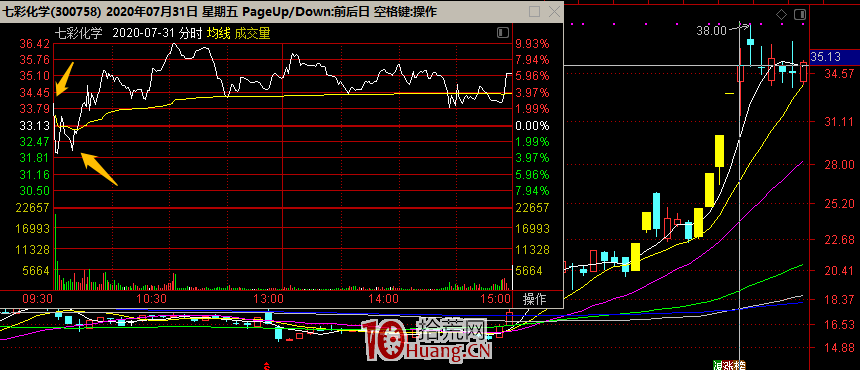The height and width of the screenshot is (370, 860).
Task: Click the yellow 均线 legend label
Action: [217, 33]
